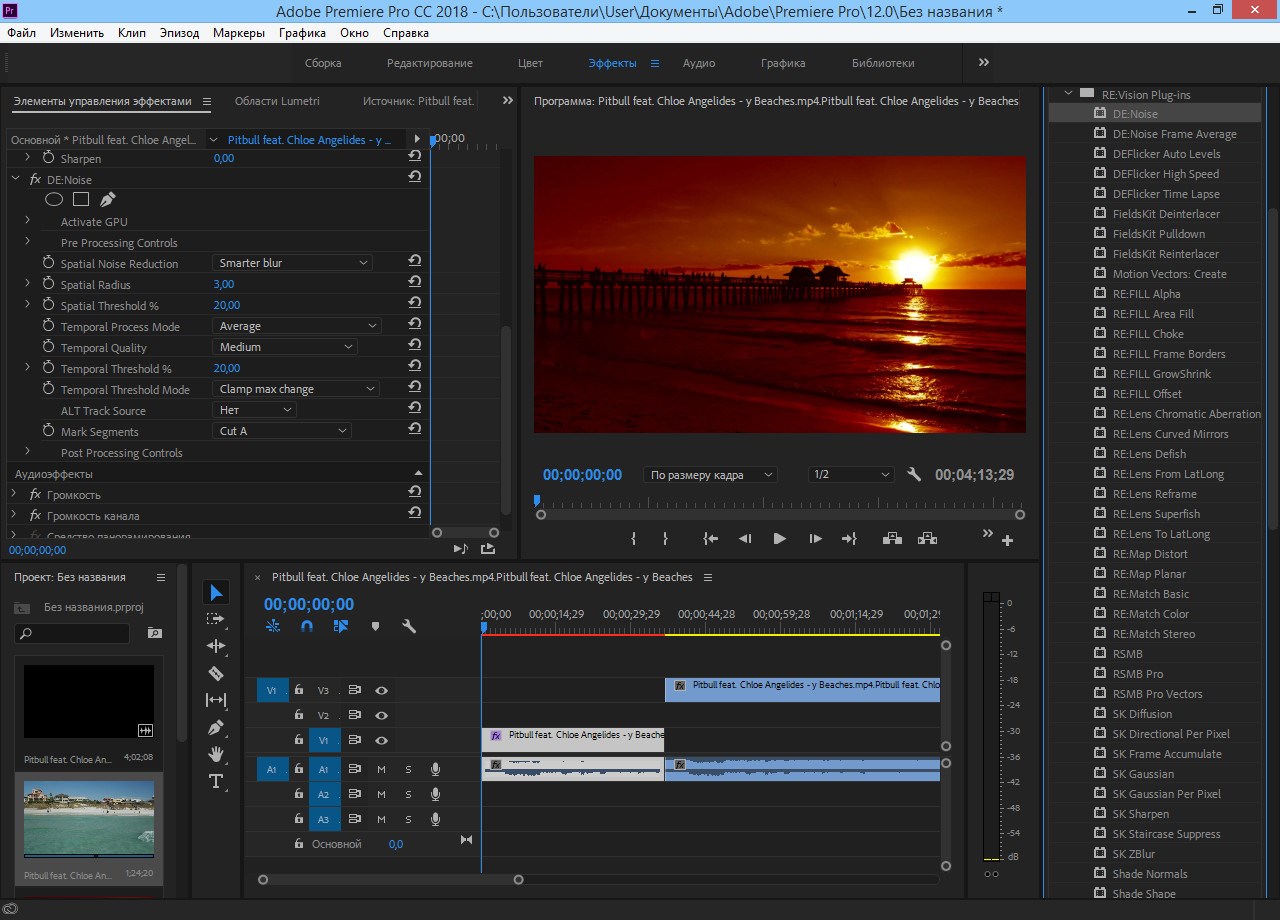Toggle animation stopwatch for Spatial Threshold %

pos(49,305)
